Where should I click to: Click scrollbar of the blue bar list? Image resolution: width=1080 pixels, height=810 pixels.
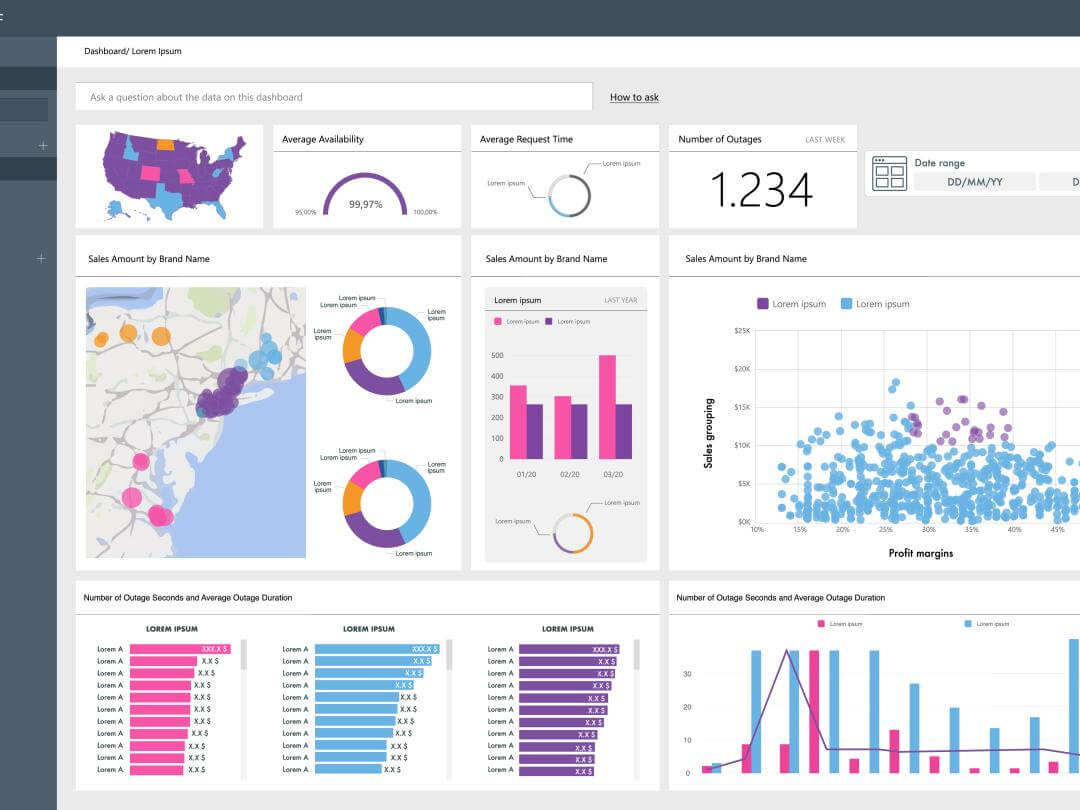449,654
